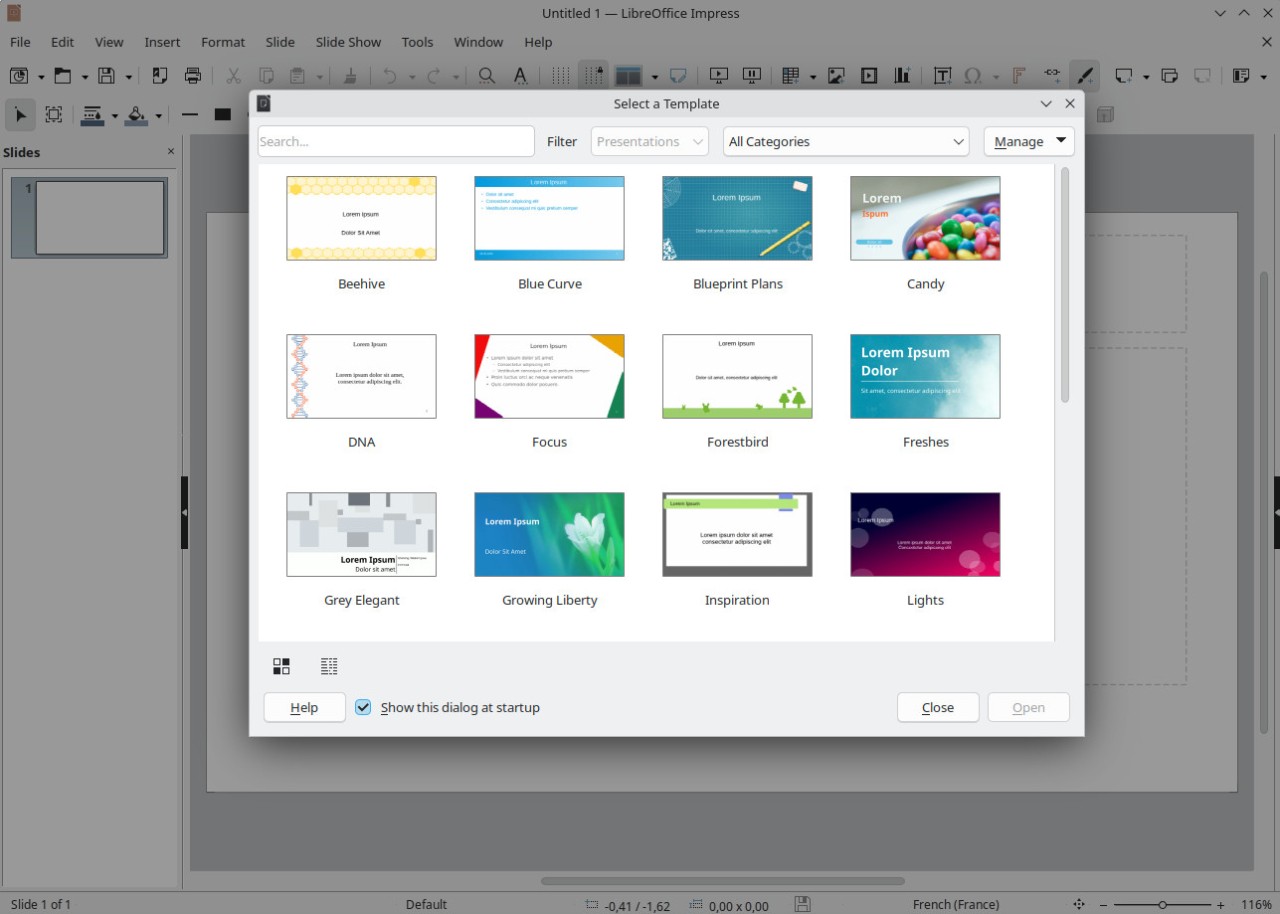Open Find and Replace
The height and width of the screenshot is (914, 1280).
pos(487,75)
